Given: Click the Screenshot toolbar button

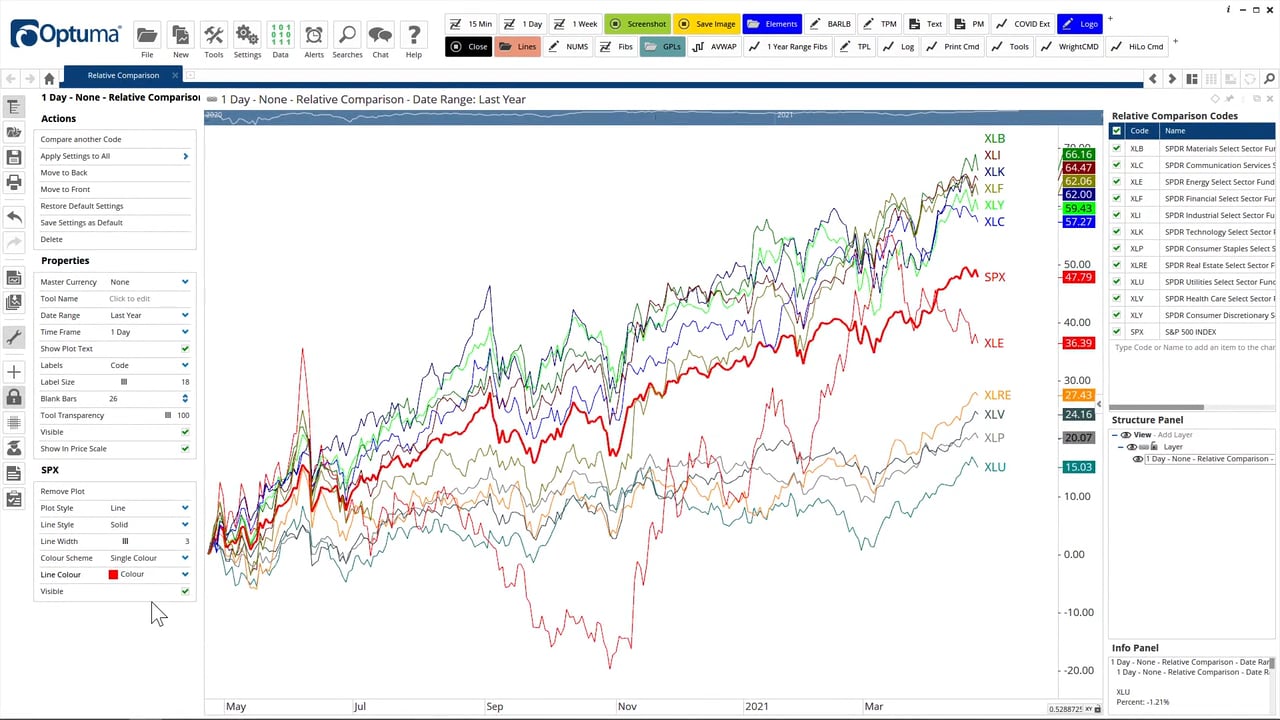Looking at the screenshot, I should pos(637,23).
